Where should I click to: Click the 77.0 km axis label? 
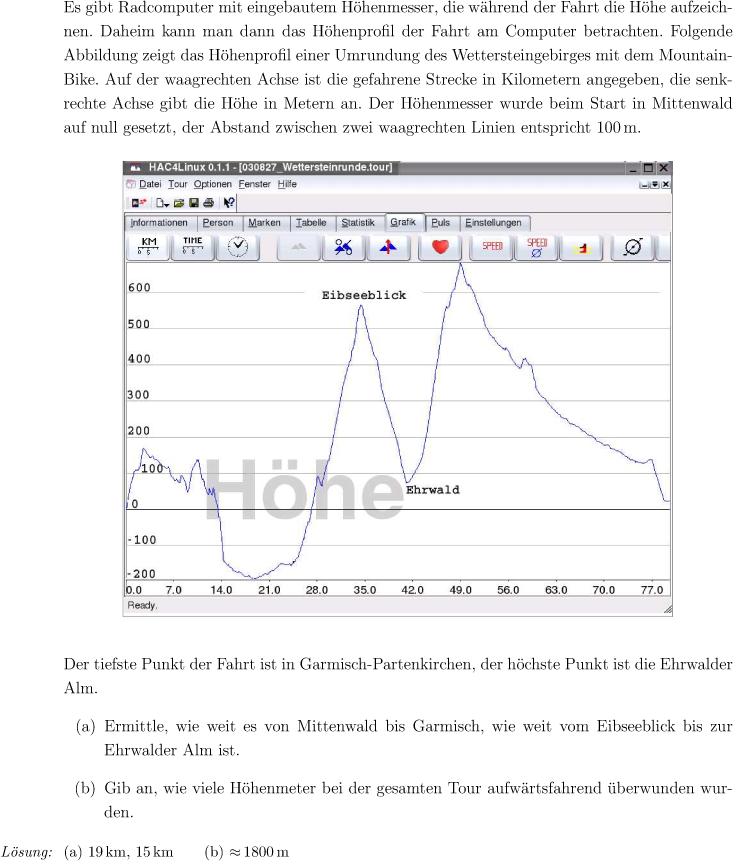tap(652, 590)
